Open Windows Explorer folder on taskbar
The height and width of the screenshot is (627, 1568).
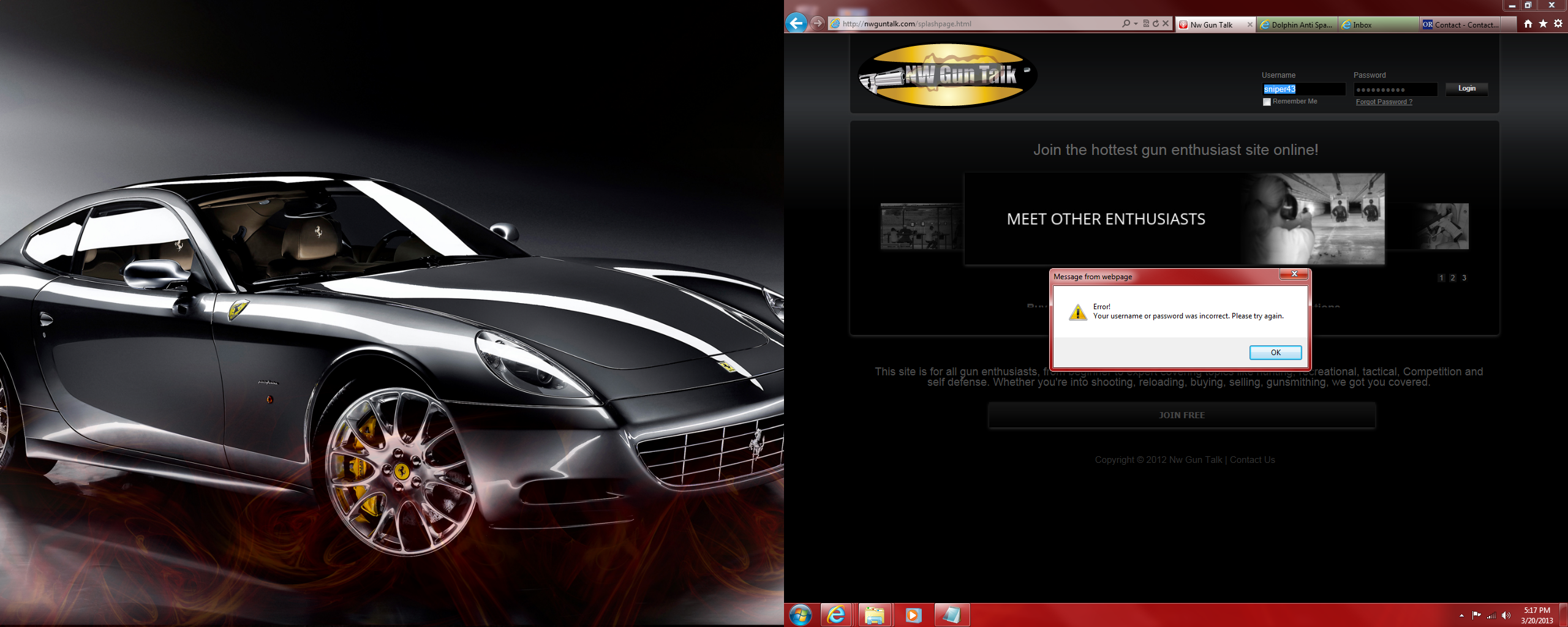874,615
